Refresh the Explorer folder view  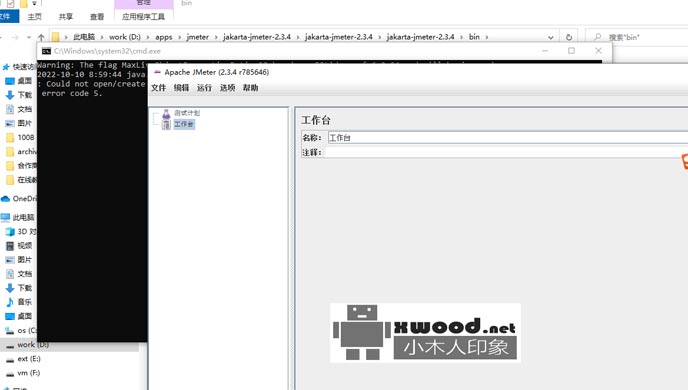(569, 37)
